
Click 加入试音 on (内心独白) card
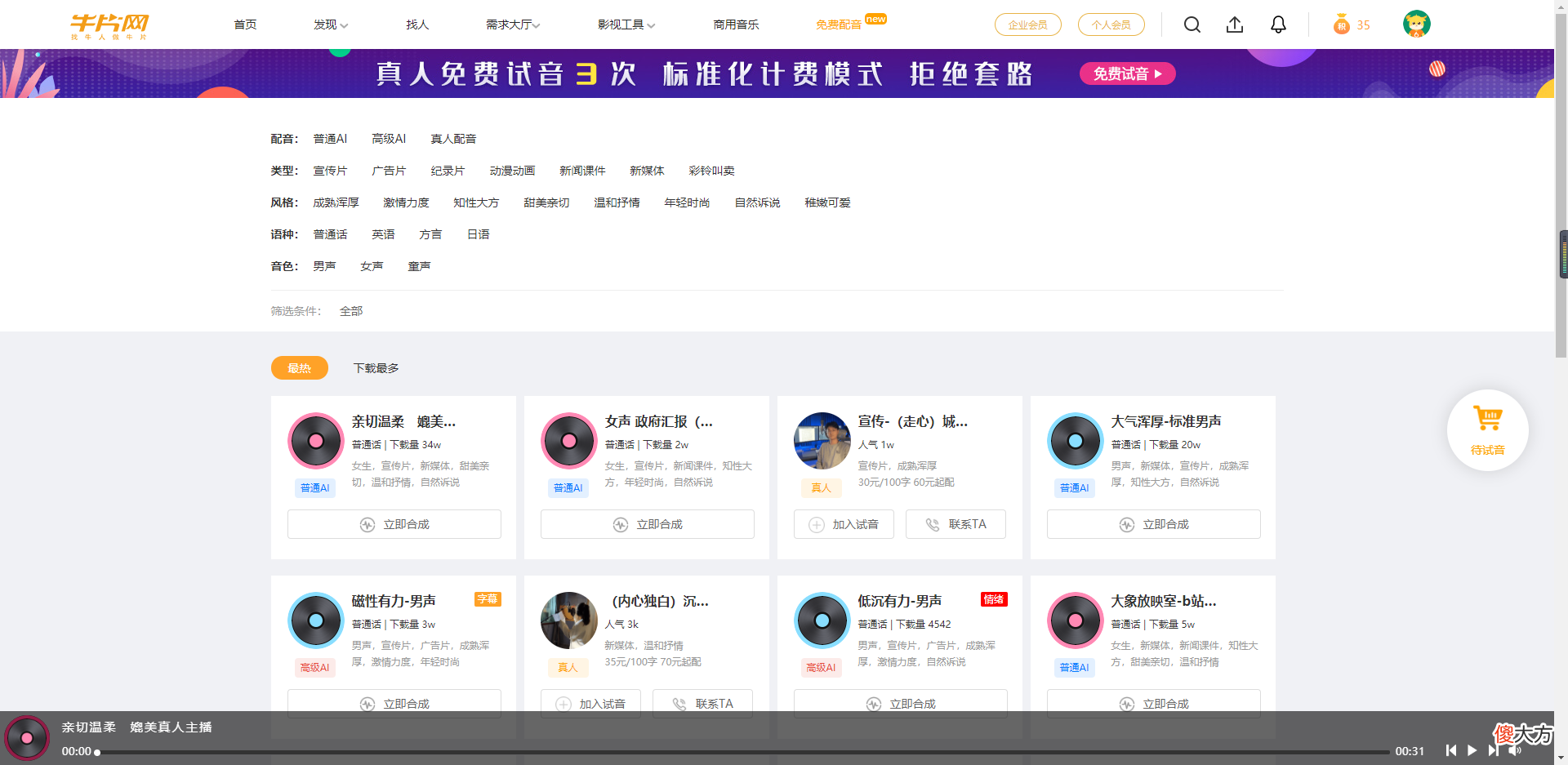pyautogui.click(x=590, y=704)
